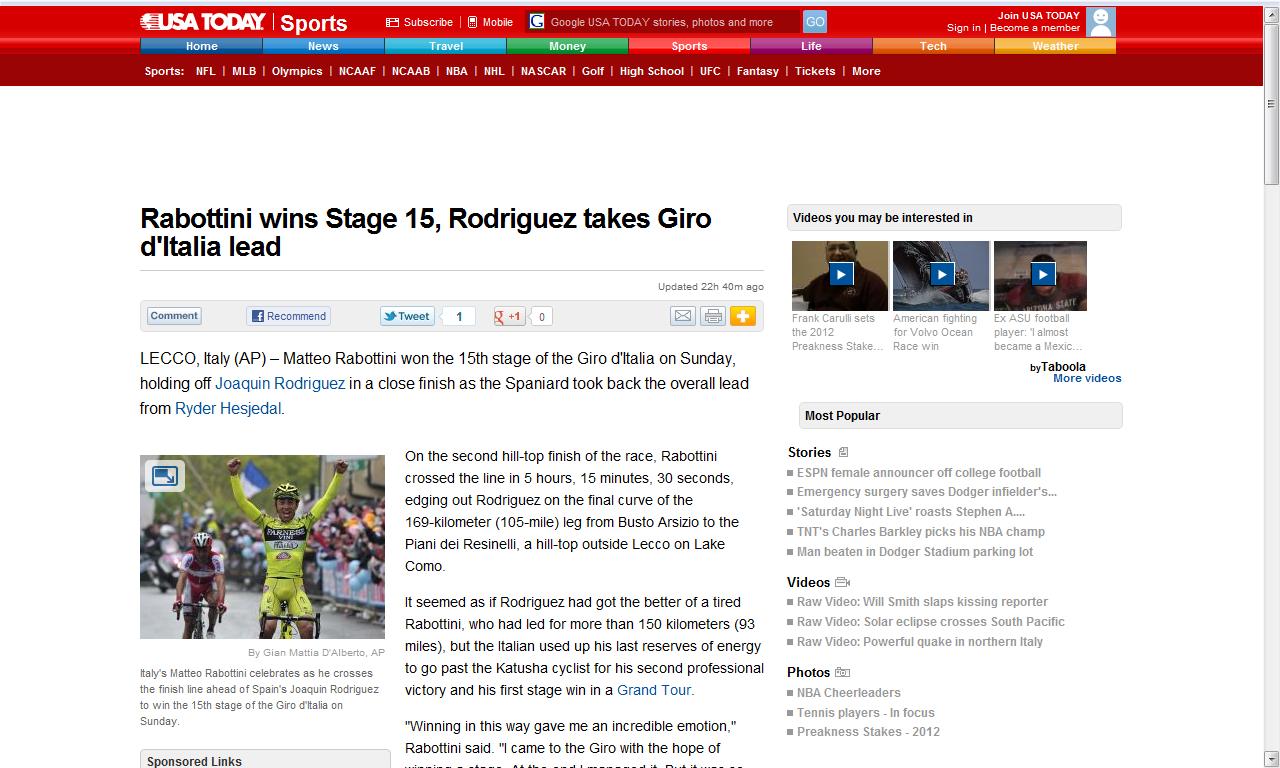
Task: Click the print article printer icon
Action: click(x=712, y=316)
